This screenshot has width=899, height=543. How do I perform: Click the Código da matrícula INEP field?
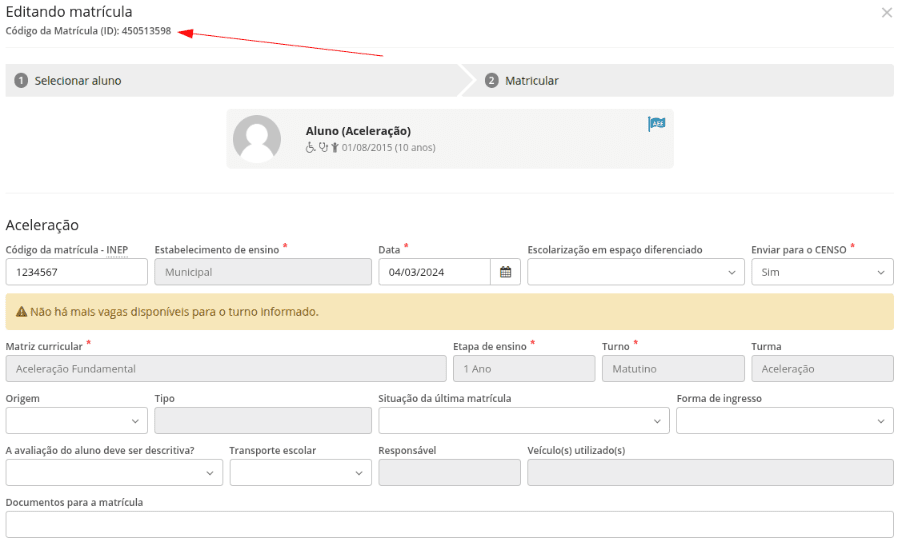[x=76, y=272]
